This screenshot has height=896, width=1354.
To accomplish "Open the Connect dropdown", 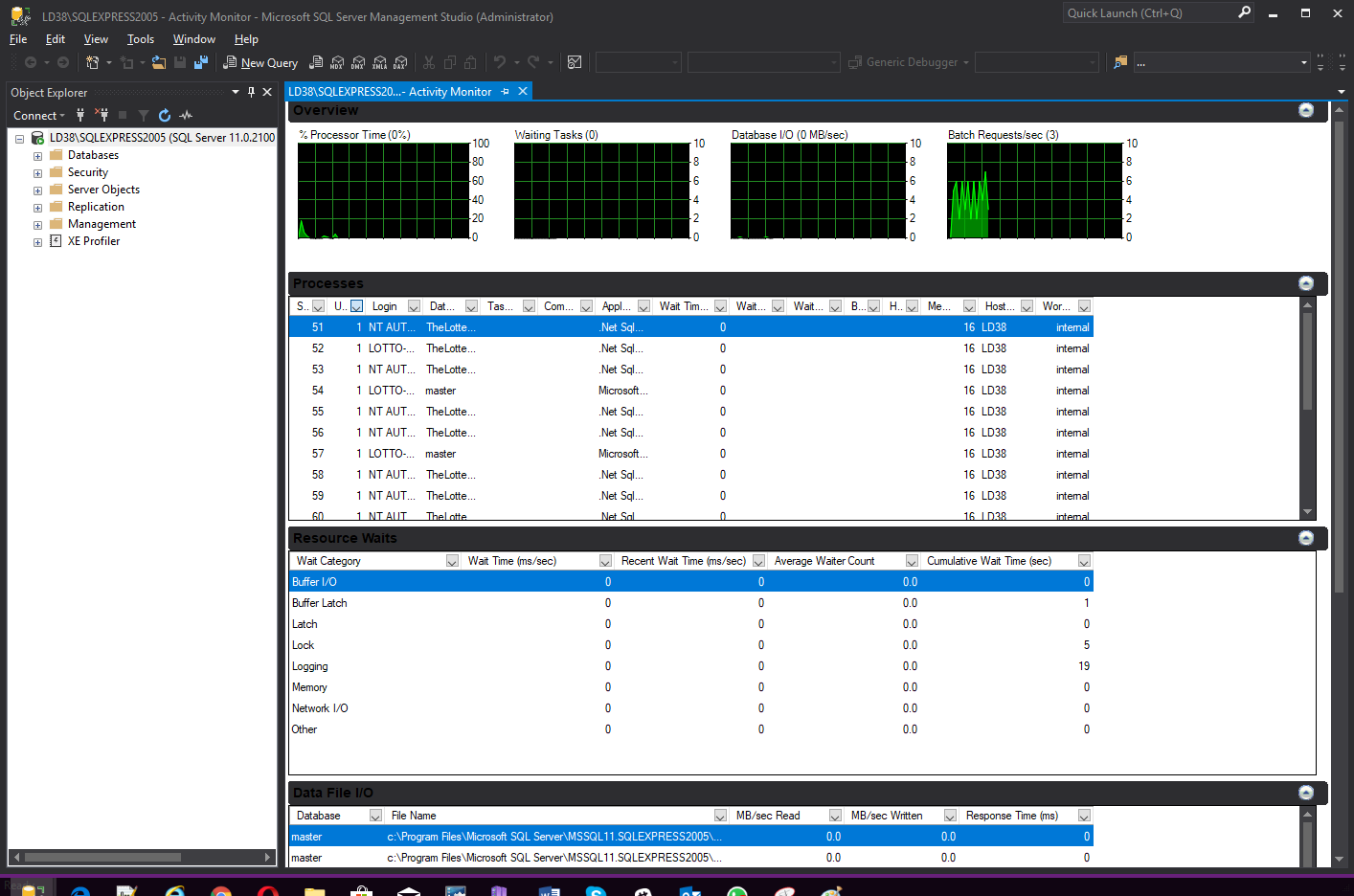I will coord(39,116).
